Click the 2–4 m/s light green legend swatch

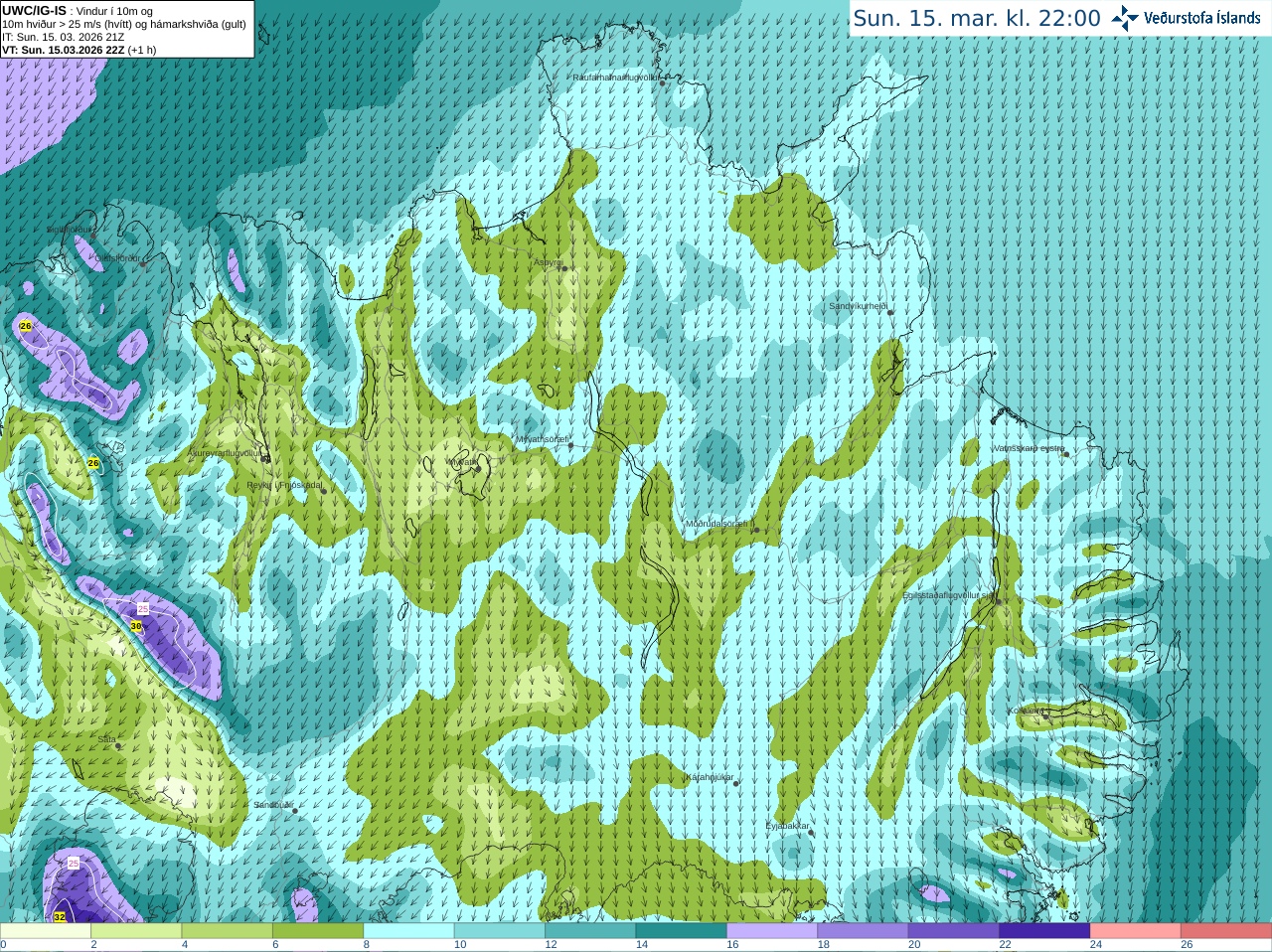point(137,931)
